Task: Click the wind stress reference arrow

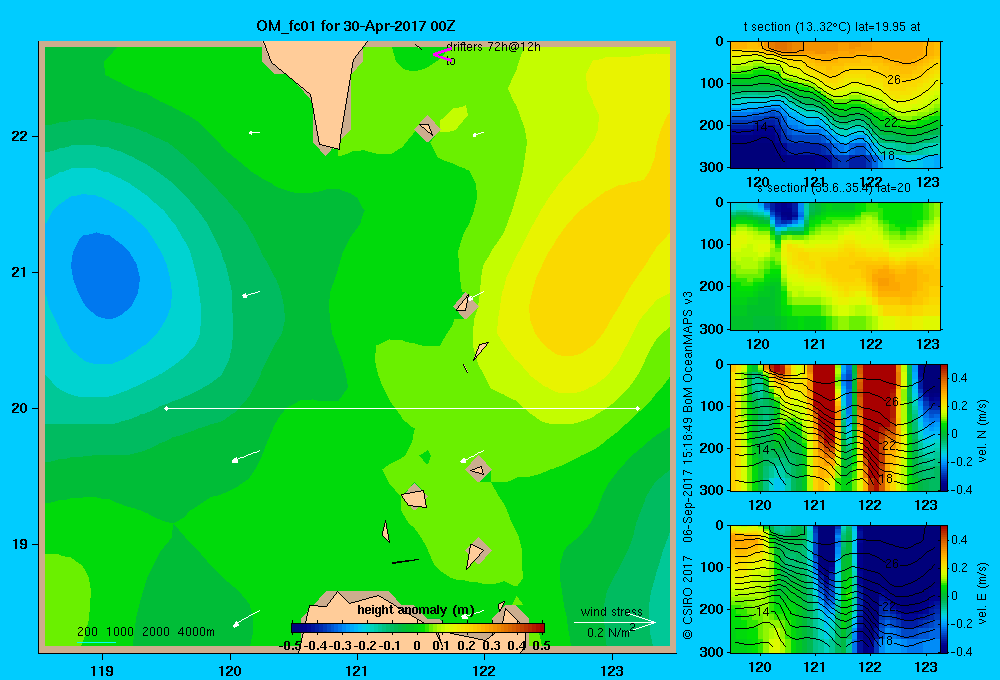Action: point(614,623)
